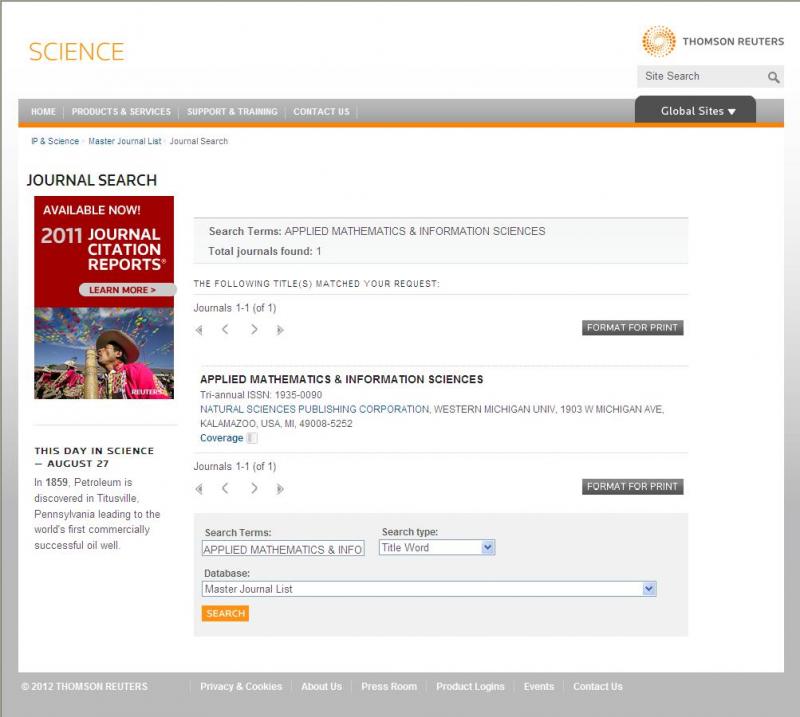Go to previous page arrow in top pager
This screenshot has width=800, height=717.
225,330
